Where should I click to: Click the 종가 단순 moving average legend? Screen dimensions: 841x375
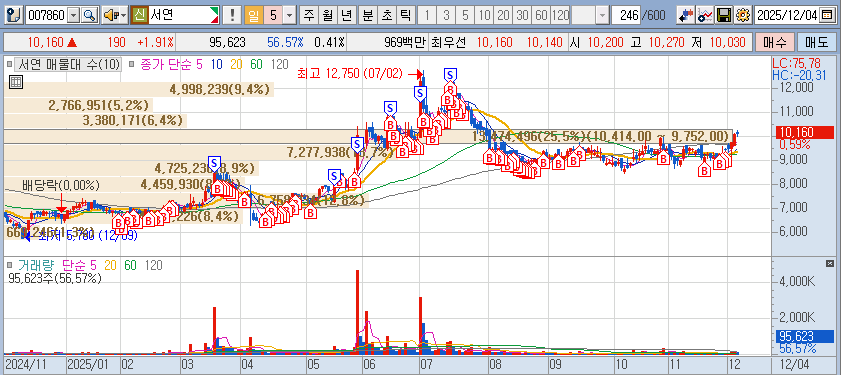coord(166,65)
